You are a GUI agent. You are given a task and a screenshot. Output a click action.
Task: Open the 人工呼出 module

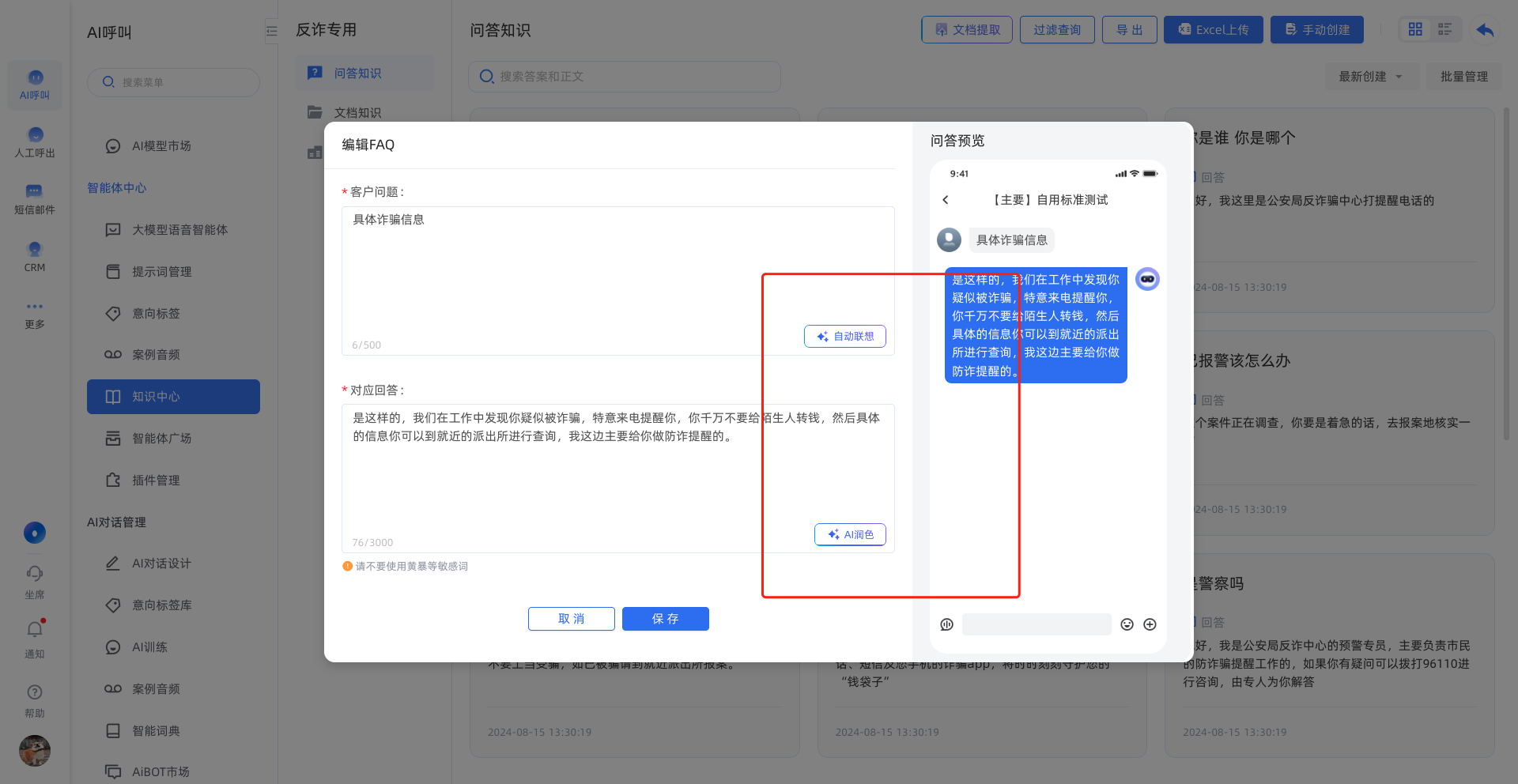(x=35, y=142)
